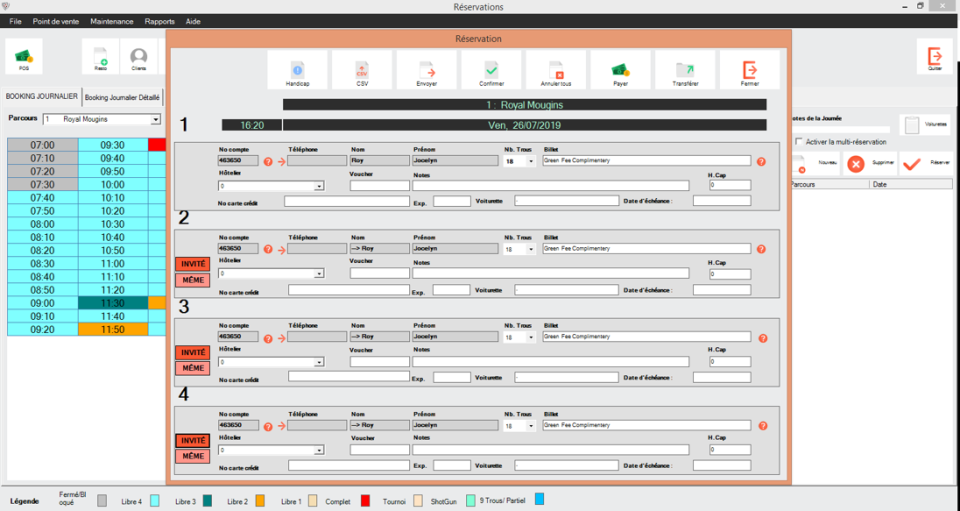
Task: Open the Parcours Royal Mougins dropdown
Action: point(156,119)
